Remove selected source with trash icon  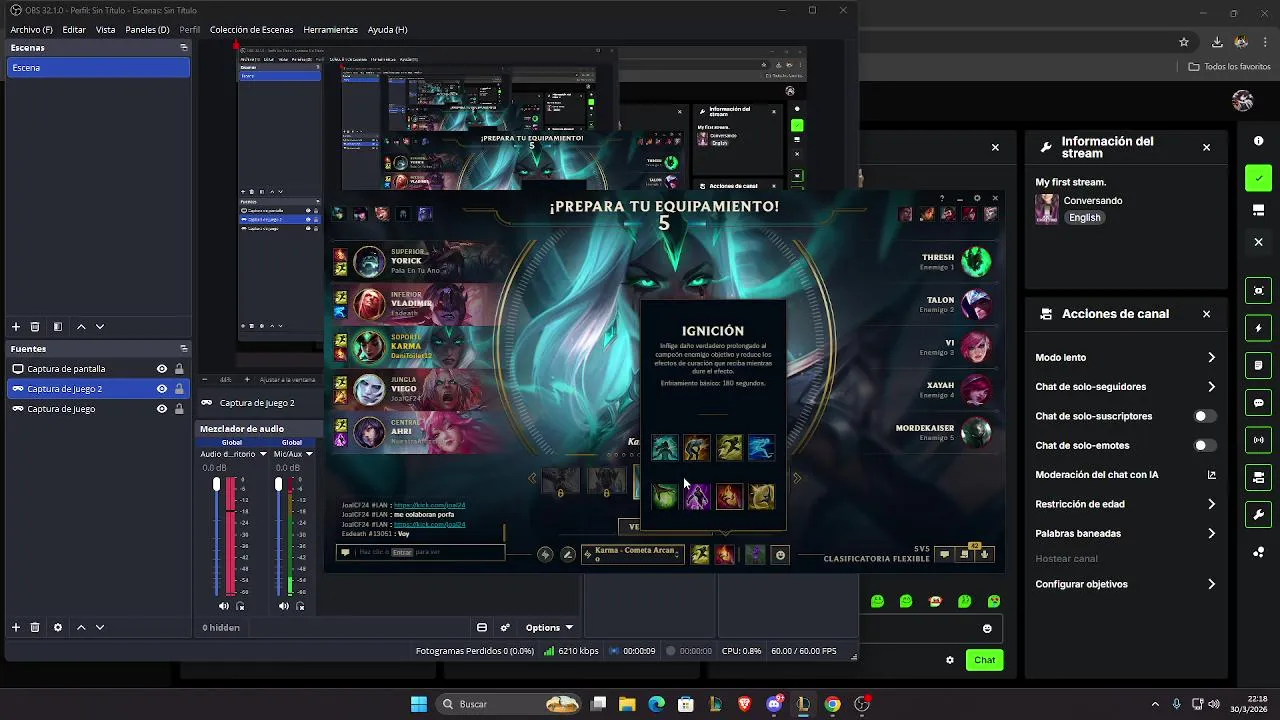35,628
